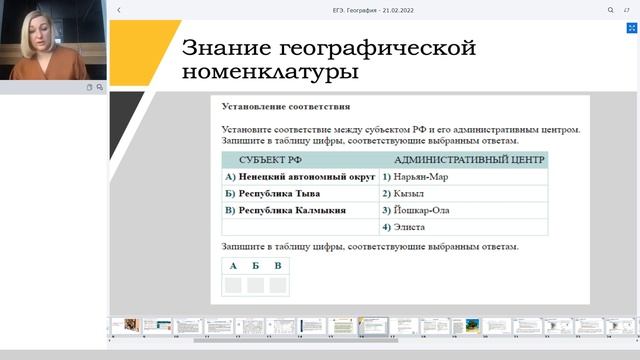Open the slide thumbnail with the brown photo
Viewport: 640px width, 360px height.
(126, 326)
